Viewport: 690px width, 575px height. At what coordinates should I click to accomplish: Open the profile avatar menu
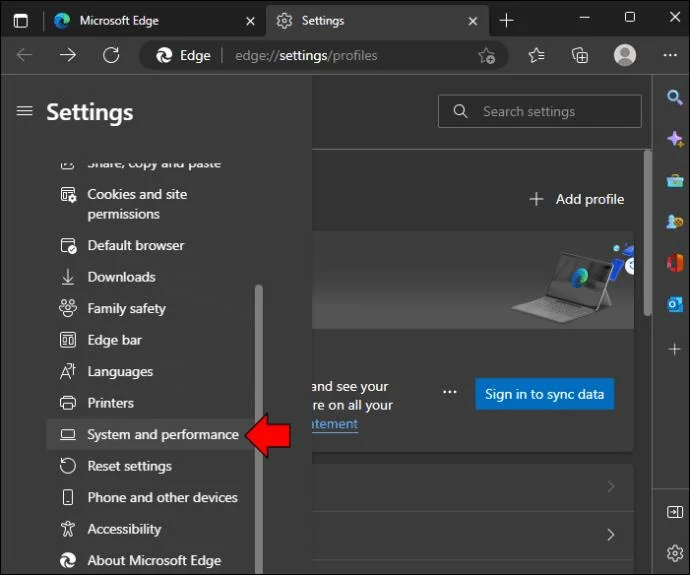click(625, 55)
